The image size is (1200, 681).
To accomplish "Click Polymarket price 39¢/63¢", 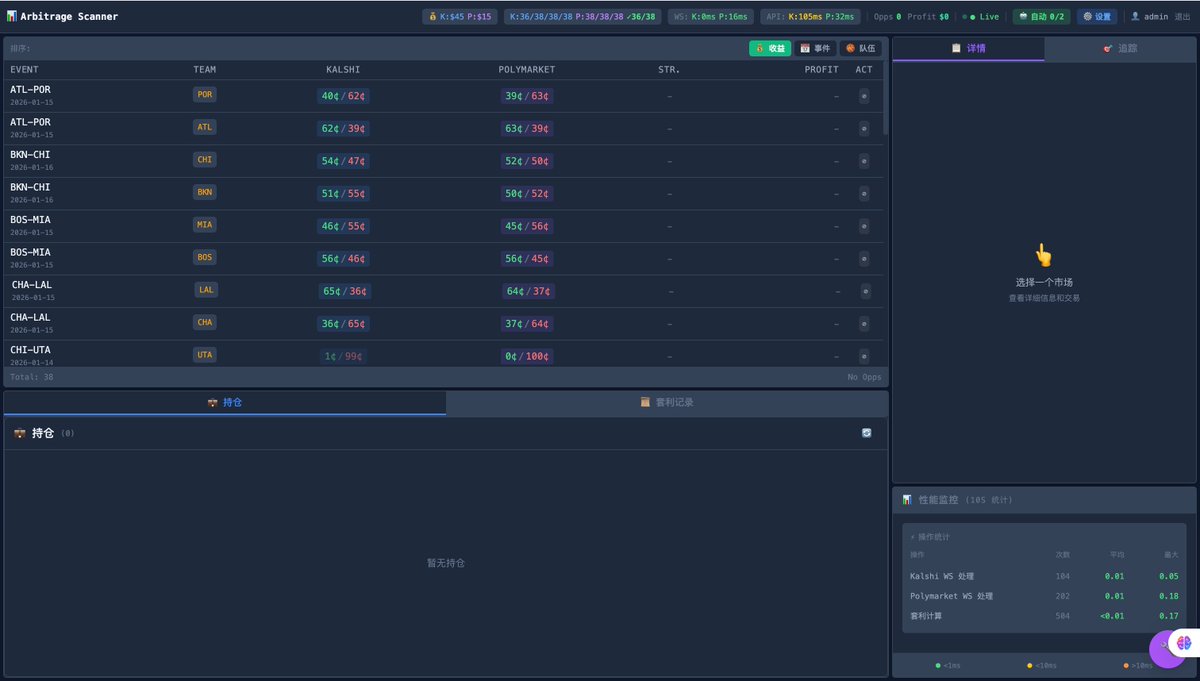I will coord(527,96).
